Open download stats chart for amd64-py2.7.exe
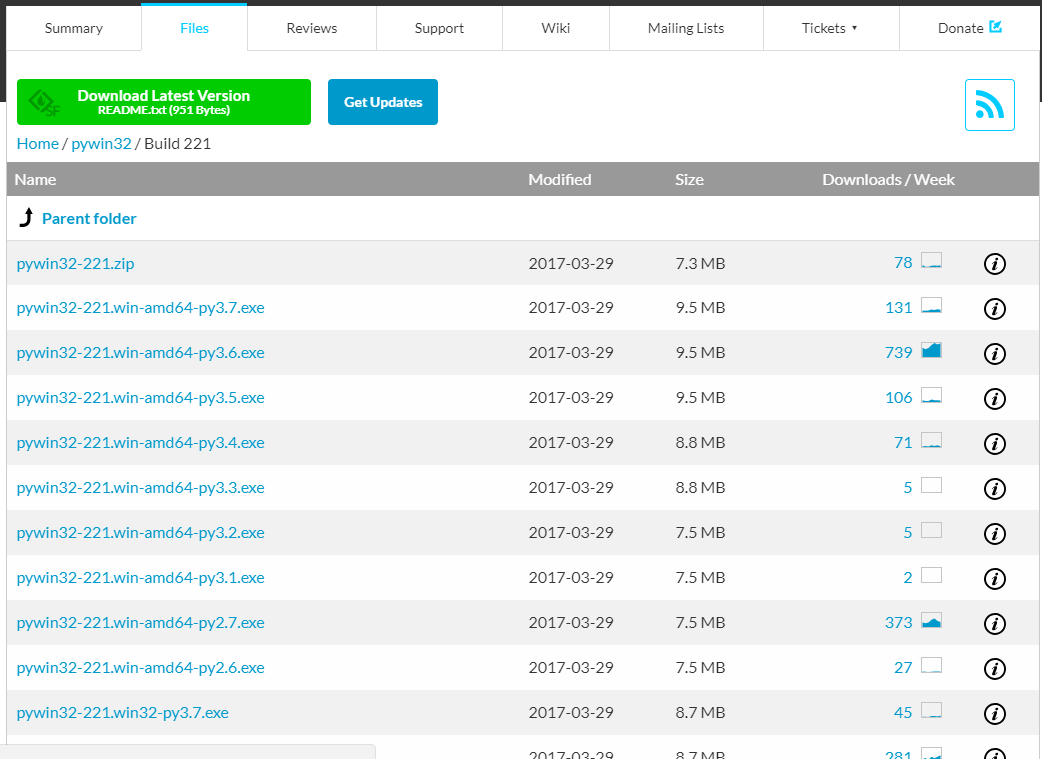Screen dimensions: 1042x759 [x=931, y=621]
